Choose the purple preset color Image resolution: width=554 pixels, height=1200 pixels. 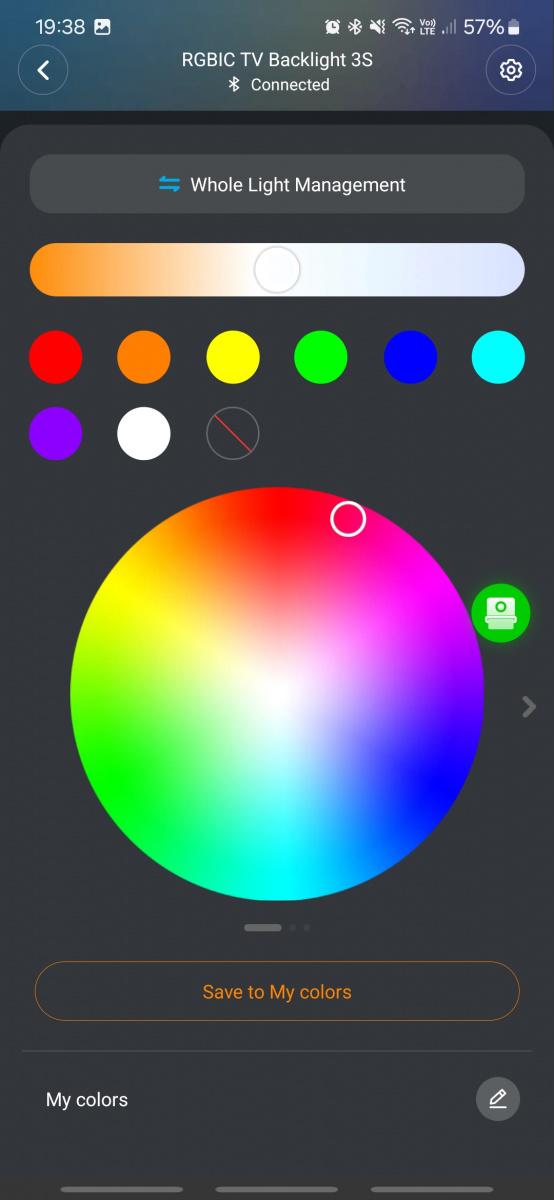point(56,433)
